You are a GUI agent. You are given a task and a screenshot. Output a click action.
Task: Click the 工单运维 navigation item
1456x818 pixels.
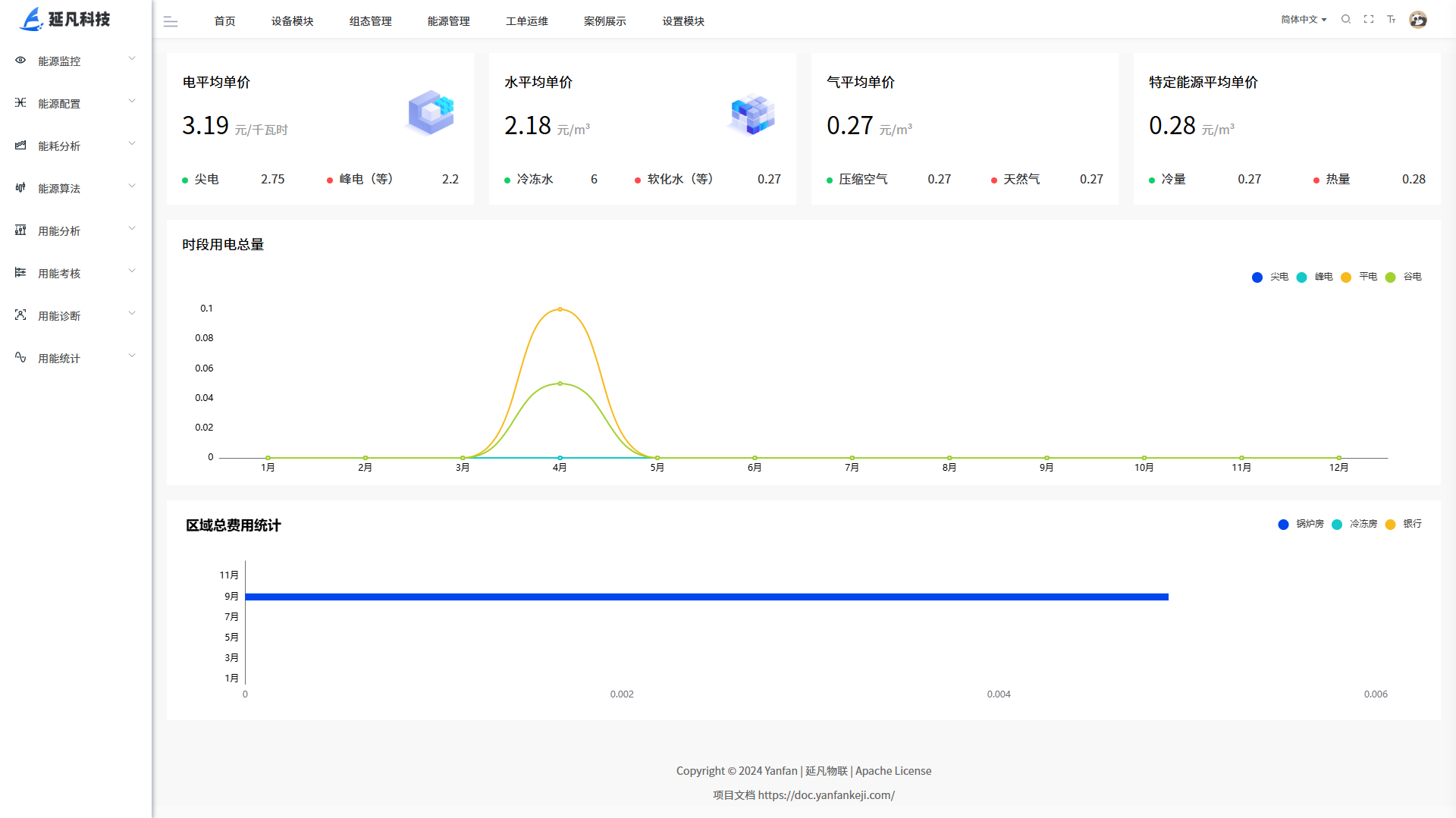[526, 21]
